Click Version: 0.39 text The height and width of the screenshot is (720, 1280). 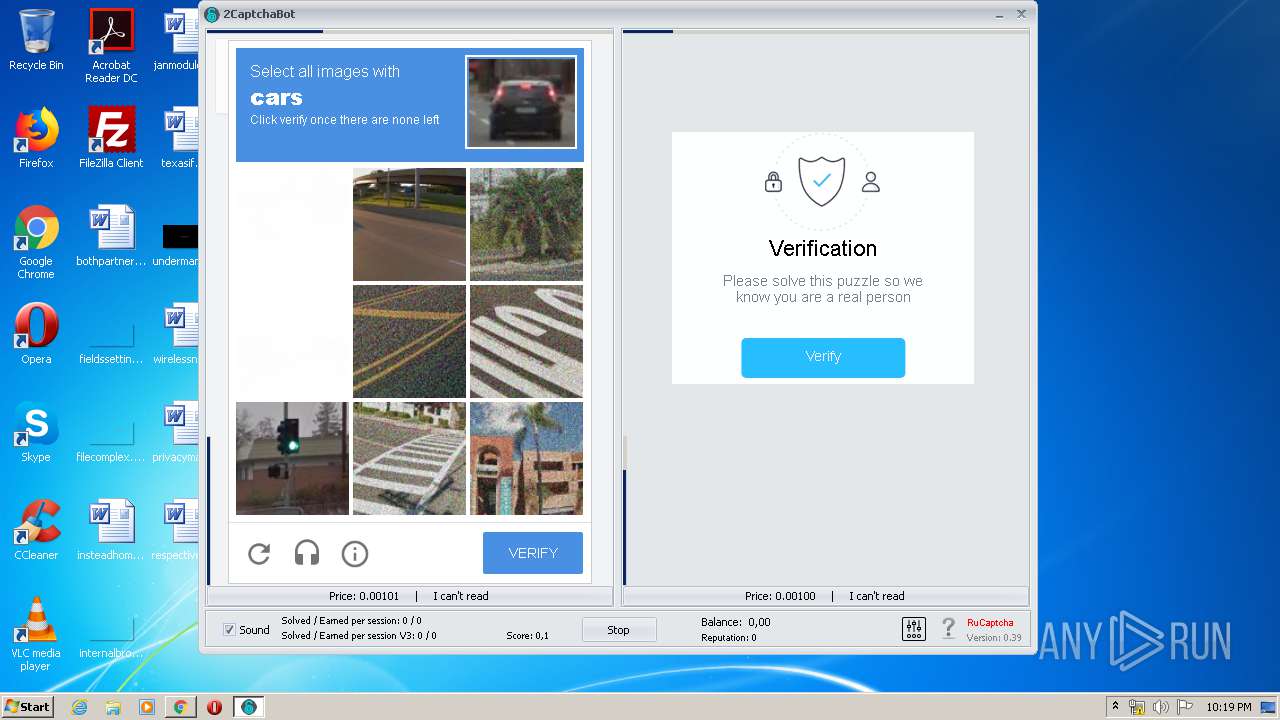994,638
